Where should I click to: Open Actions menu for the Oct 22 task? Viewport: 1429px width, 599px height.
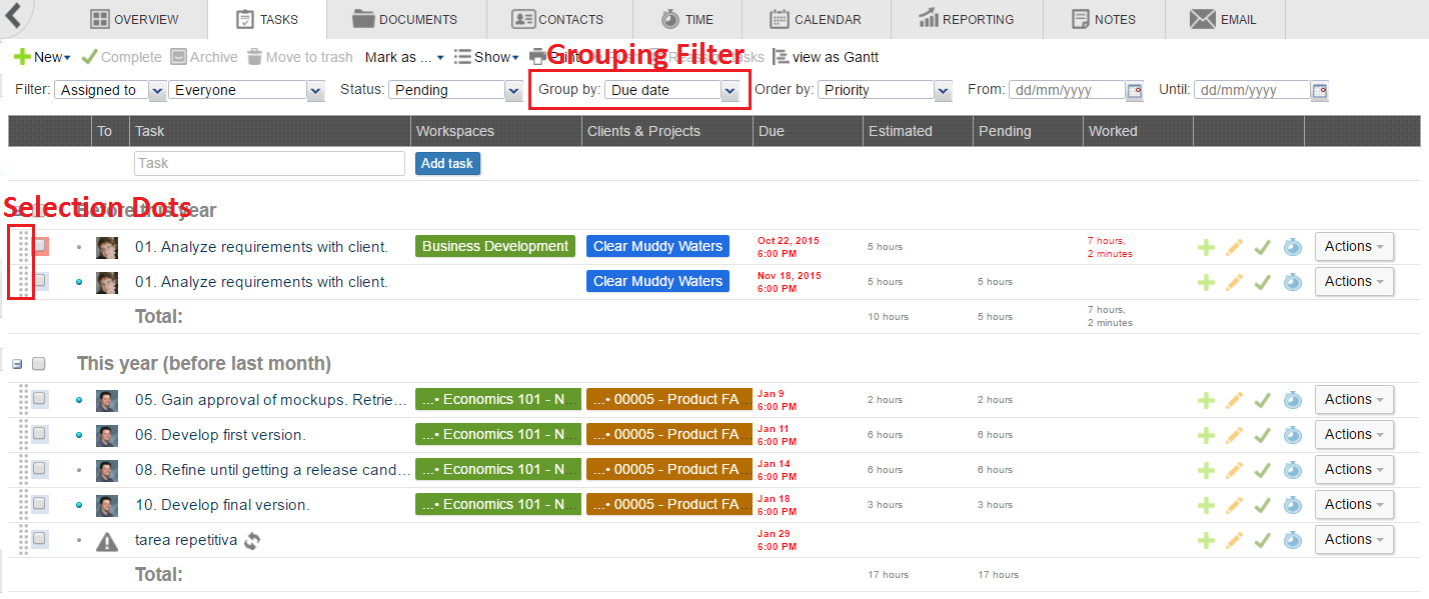[1353, 247]
